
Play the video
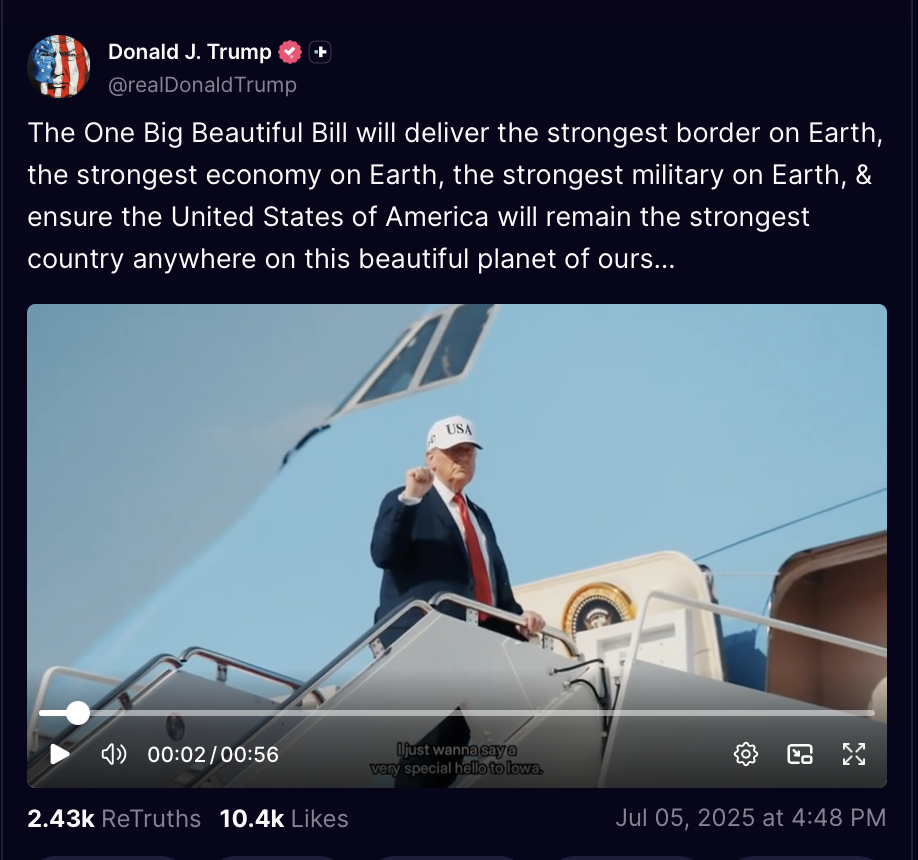[x=60, y=754]
